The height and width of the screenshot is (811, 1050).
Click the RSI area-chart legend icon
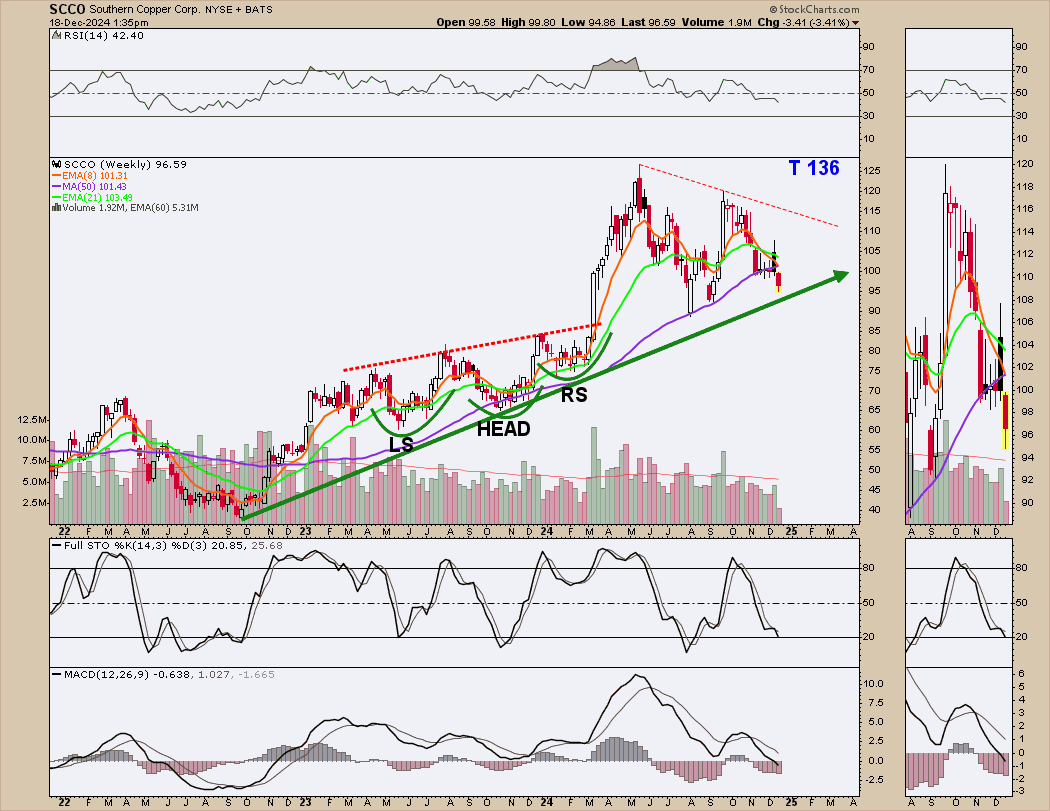pyautogui.click(x=57, y=35)
